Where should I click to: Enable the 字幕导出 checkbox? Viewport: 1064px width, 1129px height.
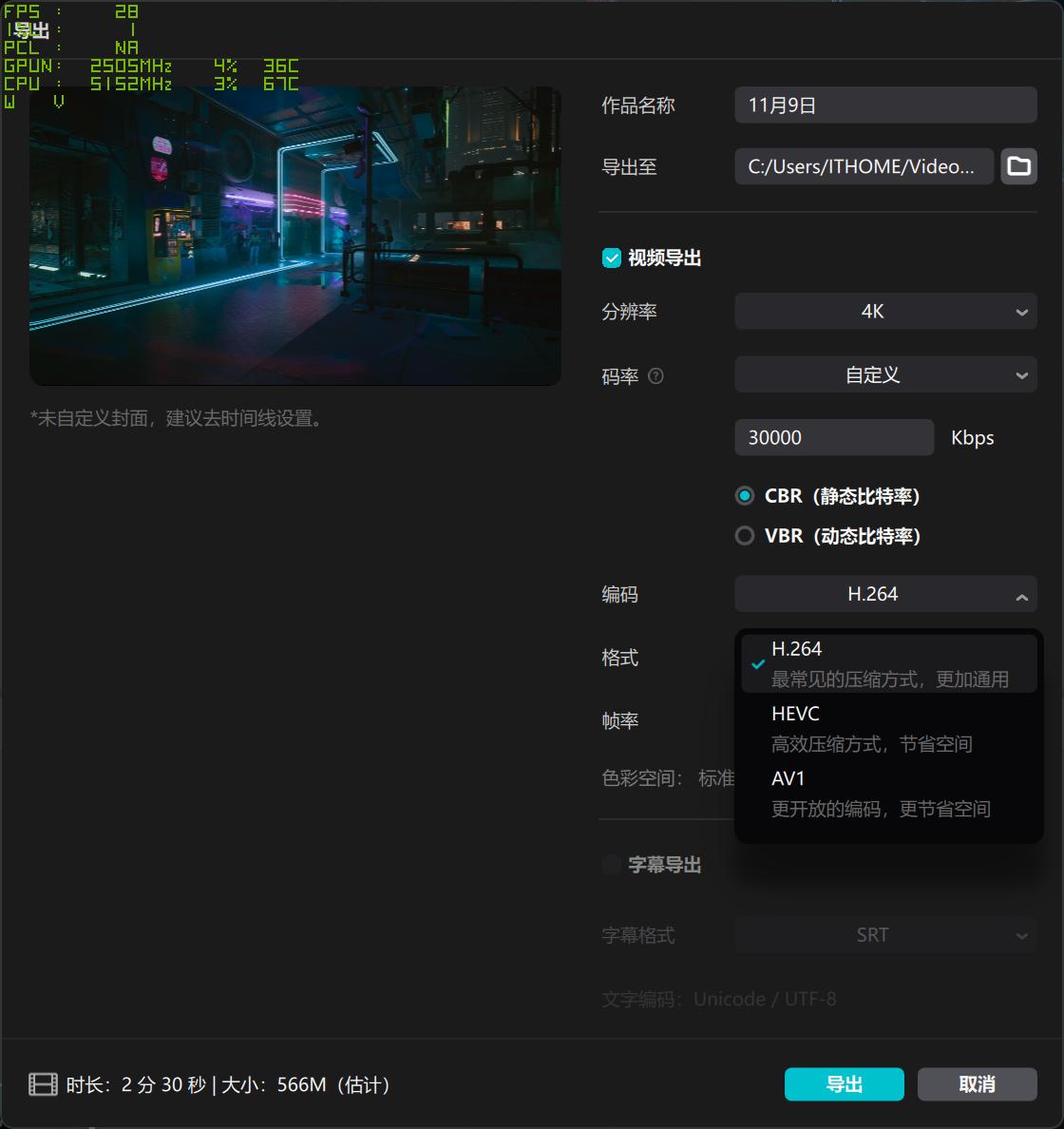pyautogui.click(x=611, y=864)
